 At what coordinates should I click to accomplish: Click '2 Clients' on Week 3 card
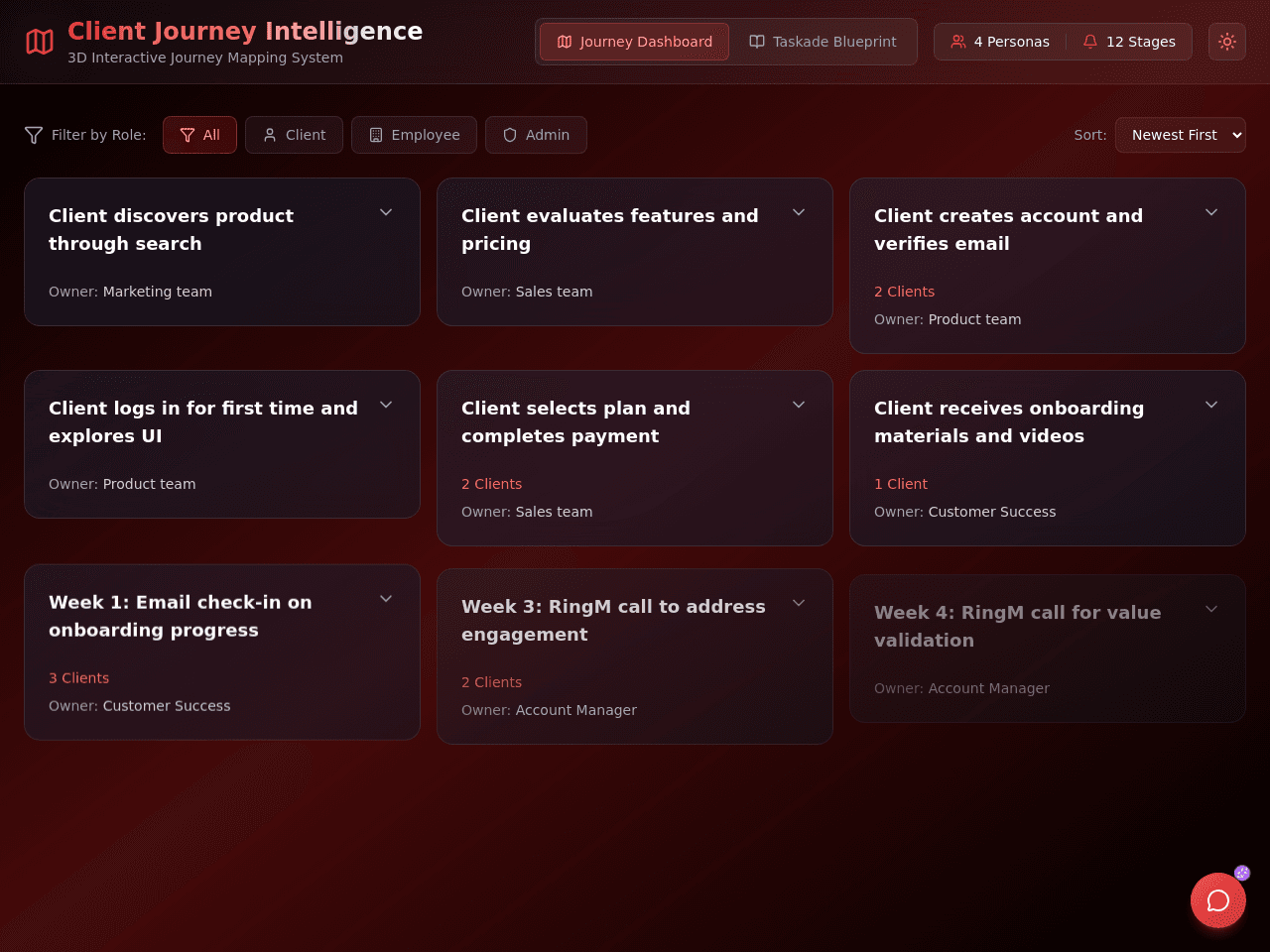[491, 682]
